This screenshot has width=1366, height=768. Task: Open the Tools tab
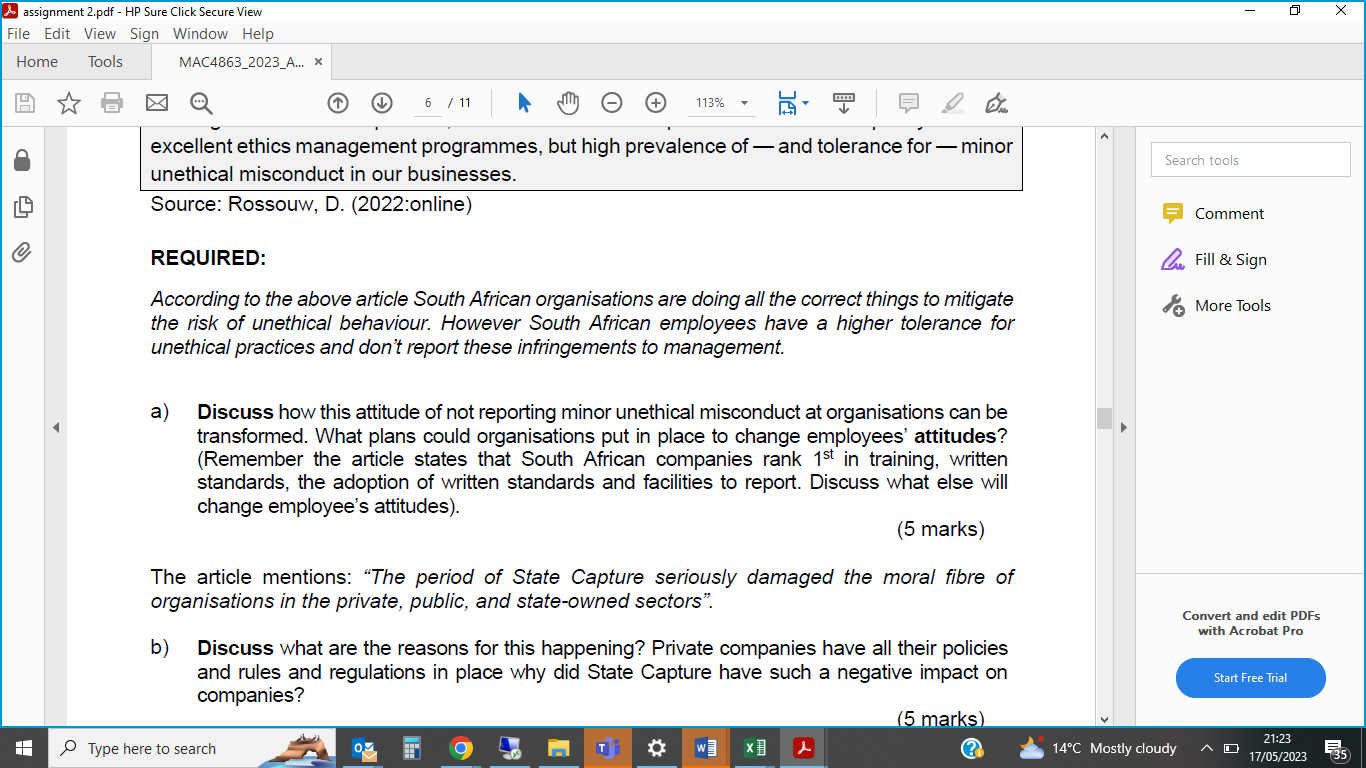tap(104, 61)
